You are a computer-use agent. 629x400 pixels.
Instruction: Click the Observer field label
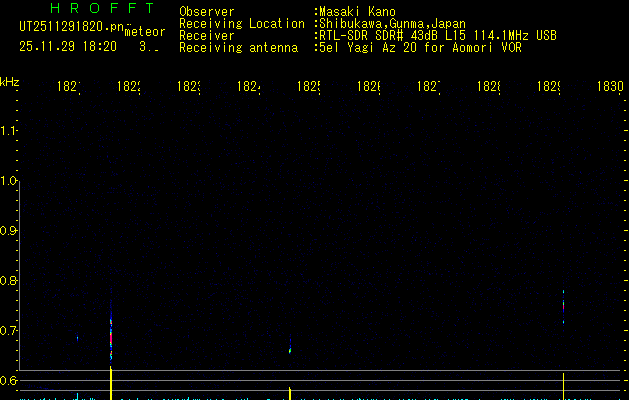(207, 12)
